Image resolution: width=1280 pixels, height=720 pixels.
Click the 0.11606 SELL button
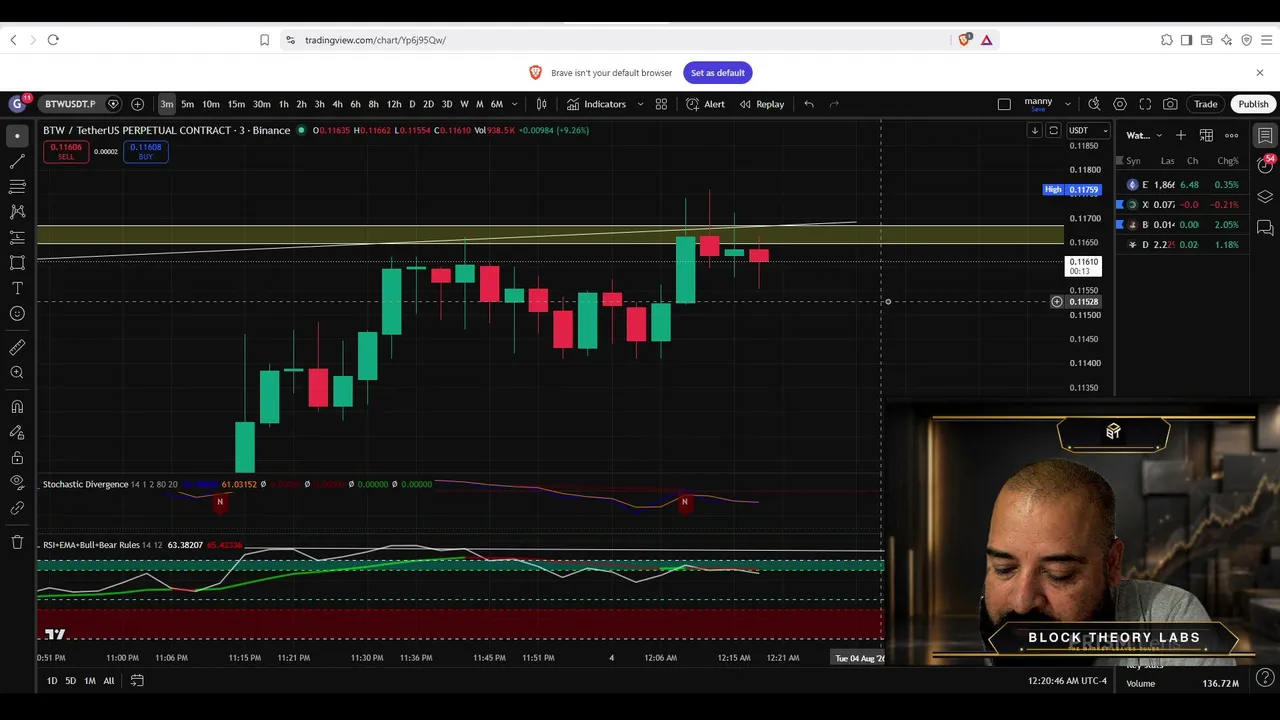tap(66, 151)
